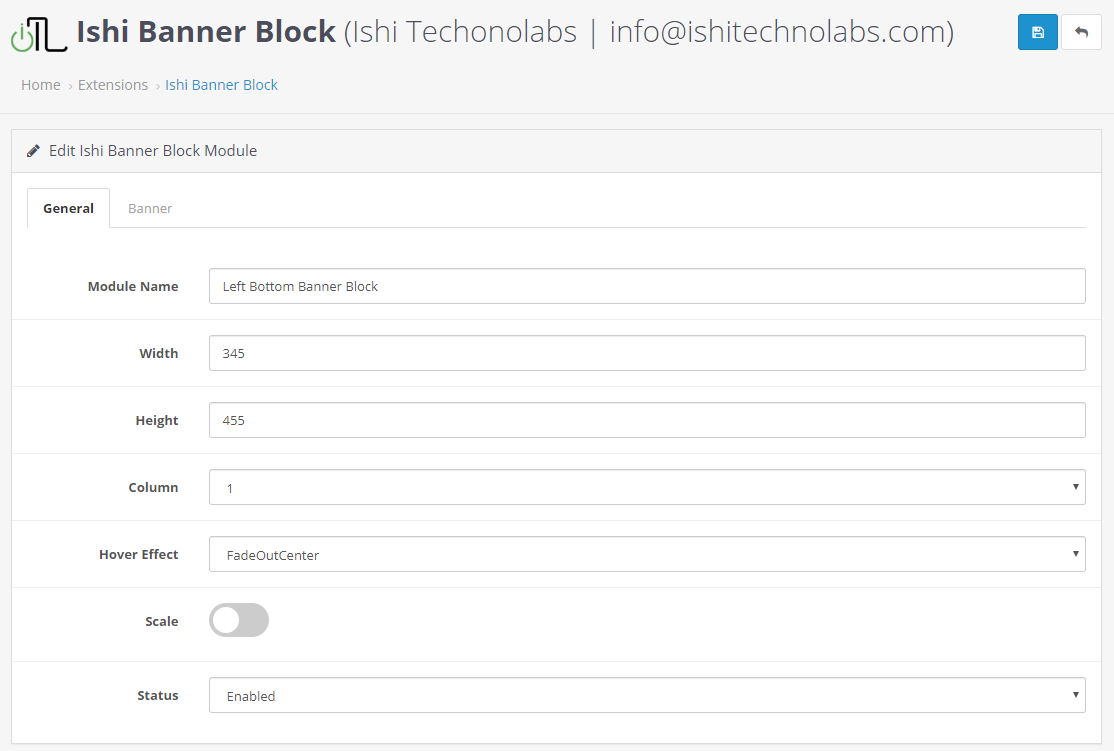This screenshot has height=751, width=1114.
Task: Toggle the Scale switch on
Action: point(239,620)
